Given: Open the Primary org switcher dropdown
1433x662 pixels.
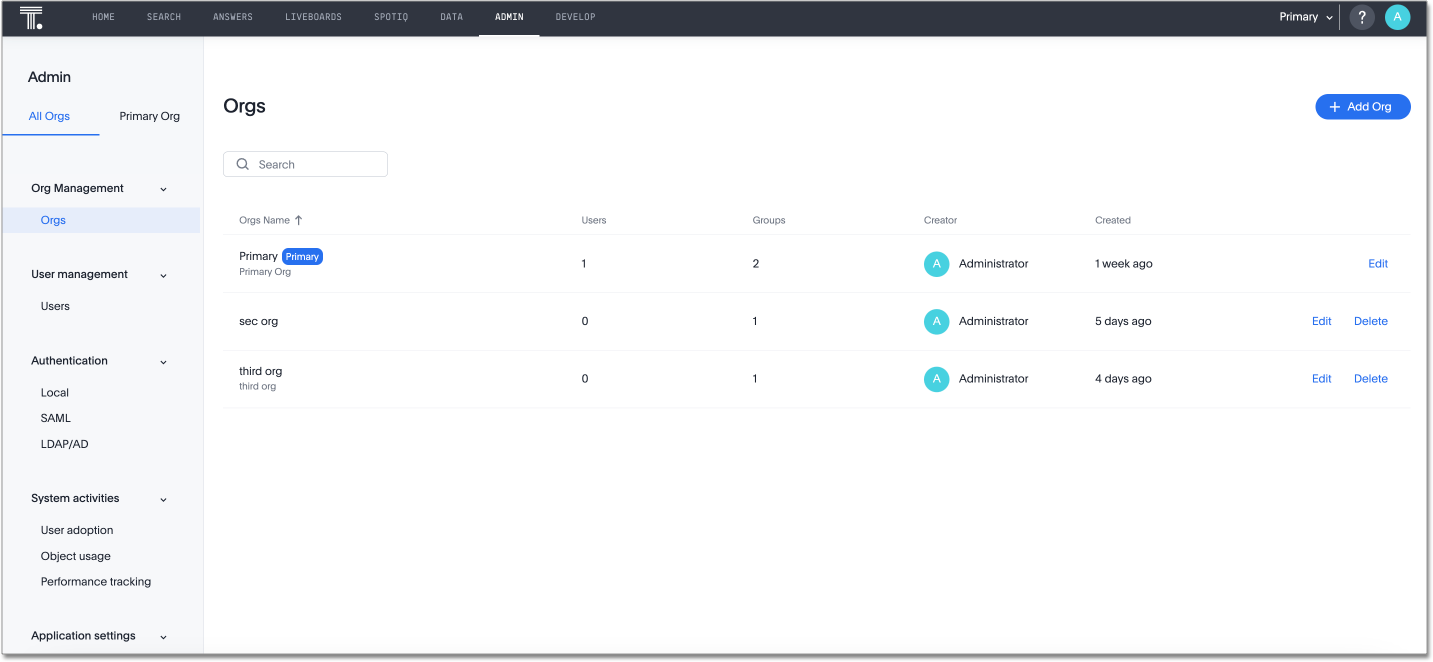Looking at the screenshot, I should pos(1306,17).
